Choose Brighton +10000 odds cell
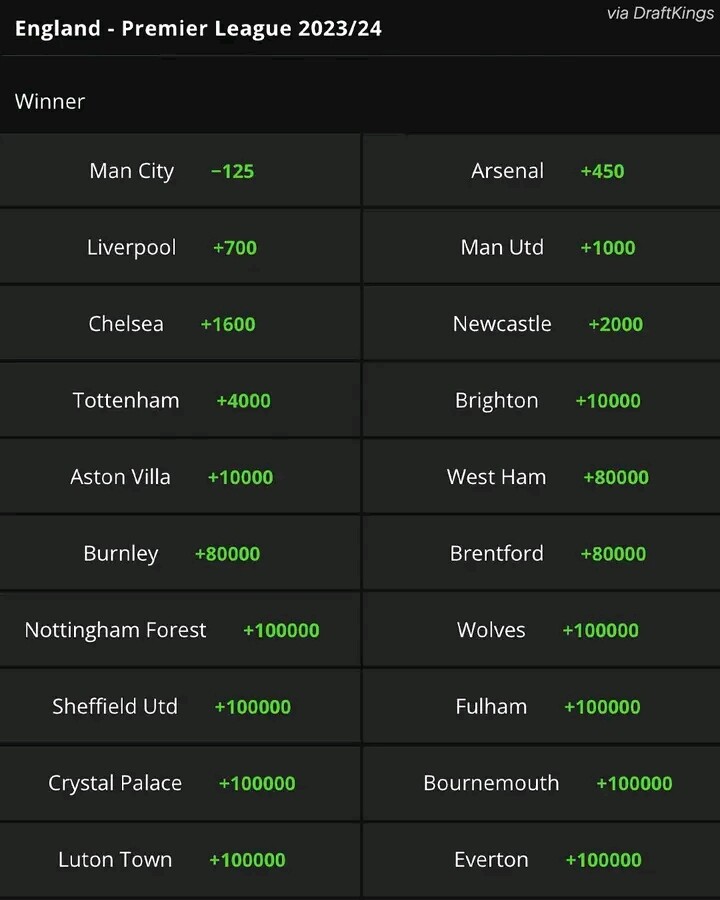Image resolution: width=720 pixels, height=900 pixels. [541, 400]
